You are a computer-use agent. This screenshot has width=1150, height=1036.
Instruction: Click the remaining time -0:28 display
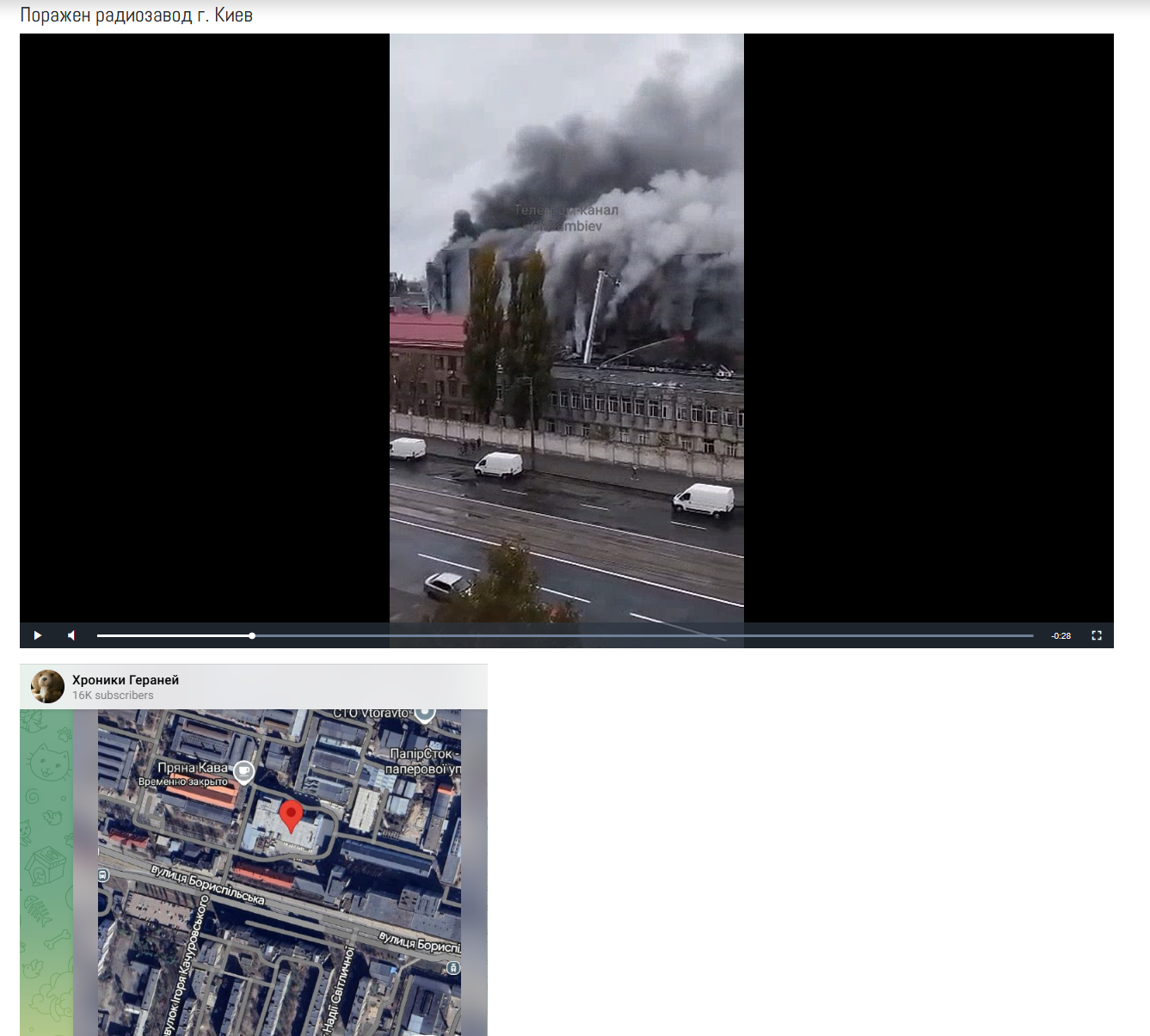(1061, 636)
